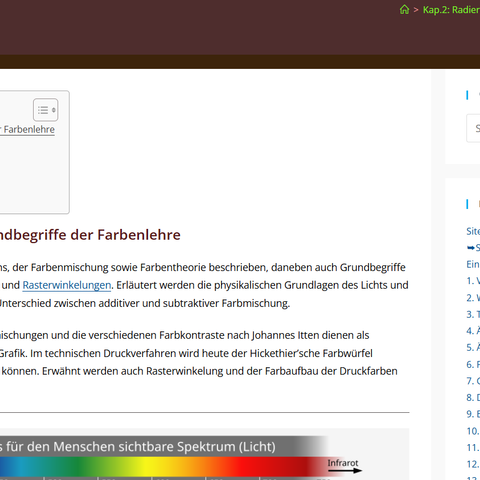
Task: Open the sidebar link starting with Ein
Action: click(x=473, y=264)
